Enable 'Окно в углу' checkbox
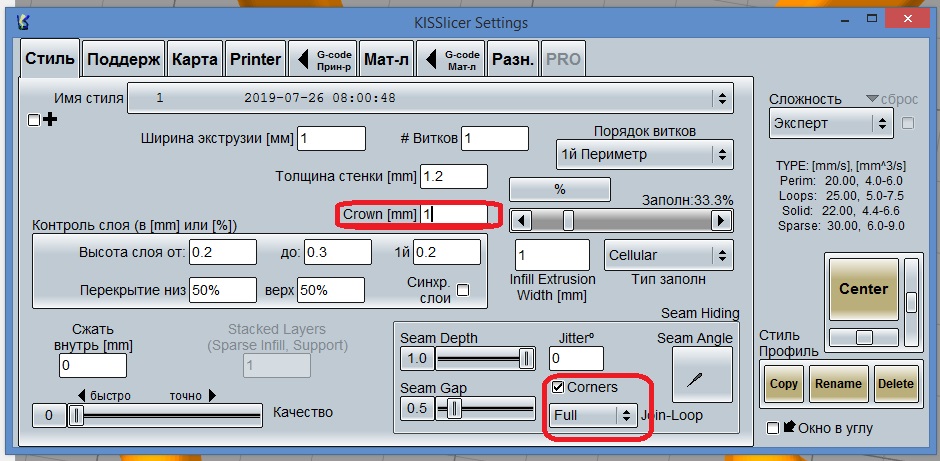The height and width of the screenshot is (461, 940). (773, 428)
